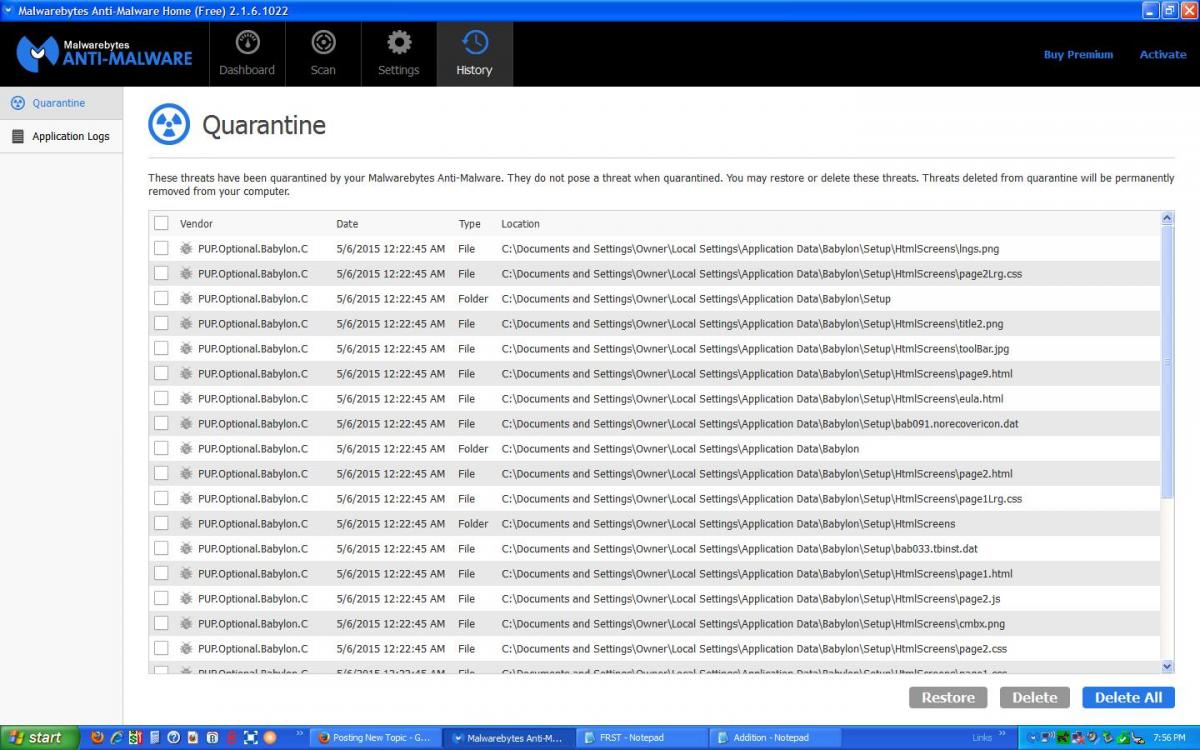Open the Scan tab
The image size is (1200, 750).
(x=323, y=54)
